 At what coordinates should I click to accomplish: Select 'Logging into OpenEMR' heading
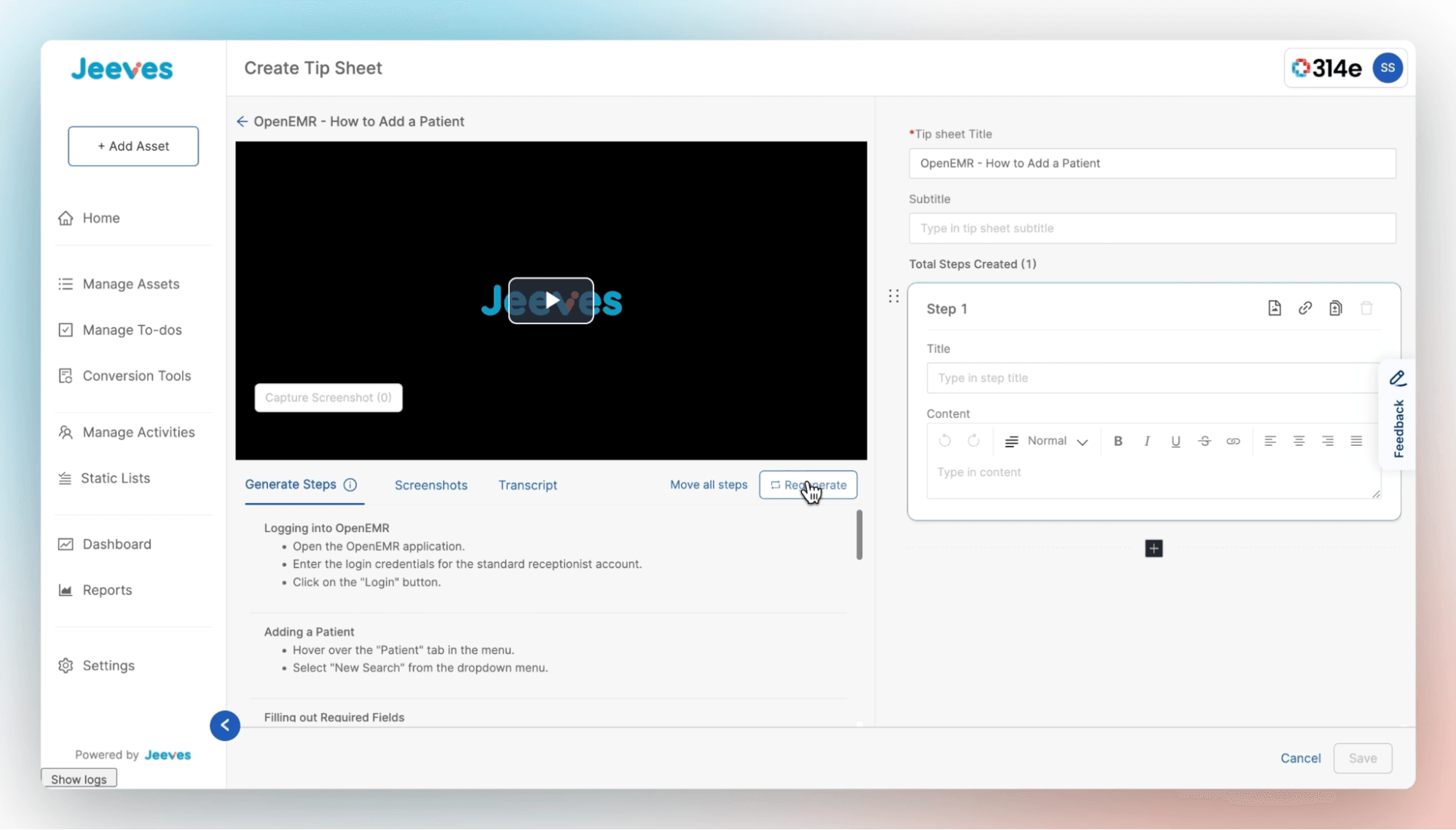[326, 528]
